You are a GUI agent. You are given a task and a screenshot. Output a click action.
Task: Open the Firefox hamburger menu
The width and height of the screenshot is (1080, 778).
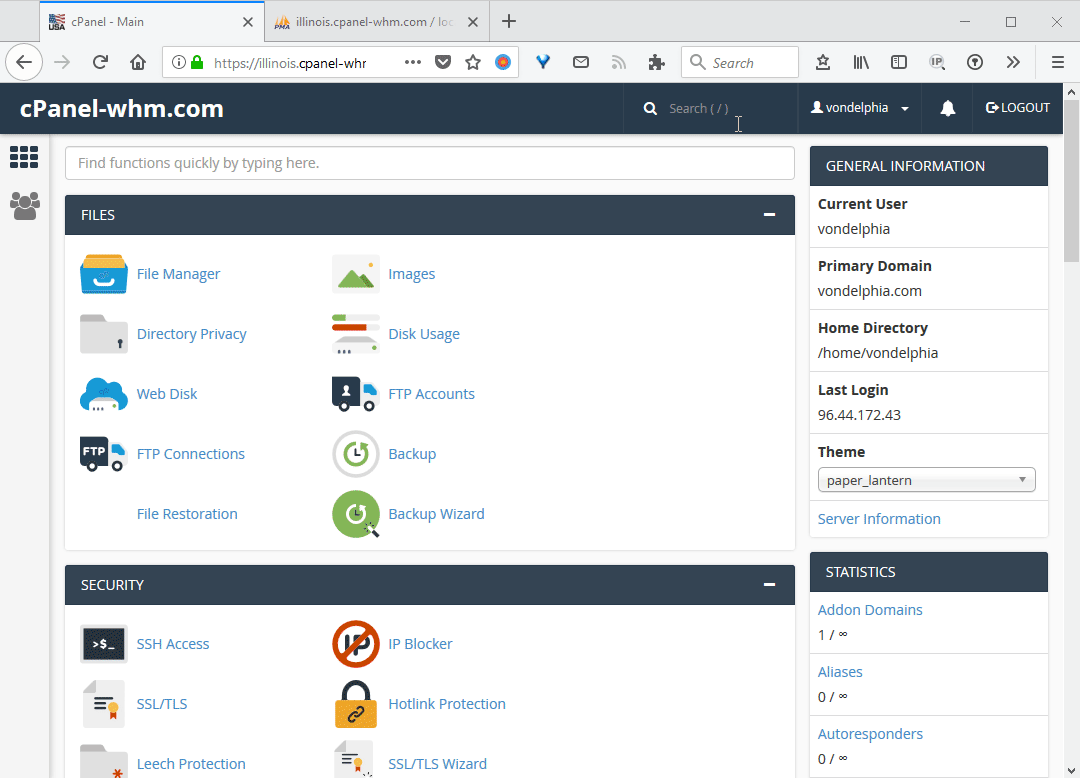[x=1058, y=63]
